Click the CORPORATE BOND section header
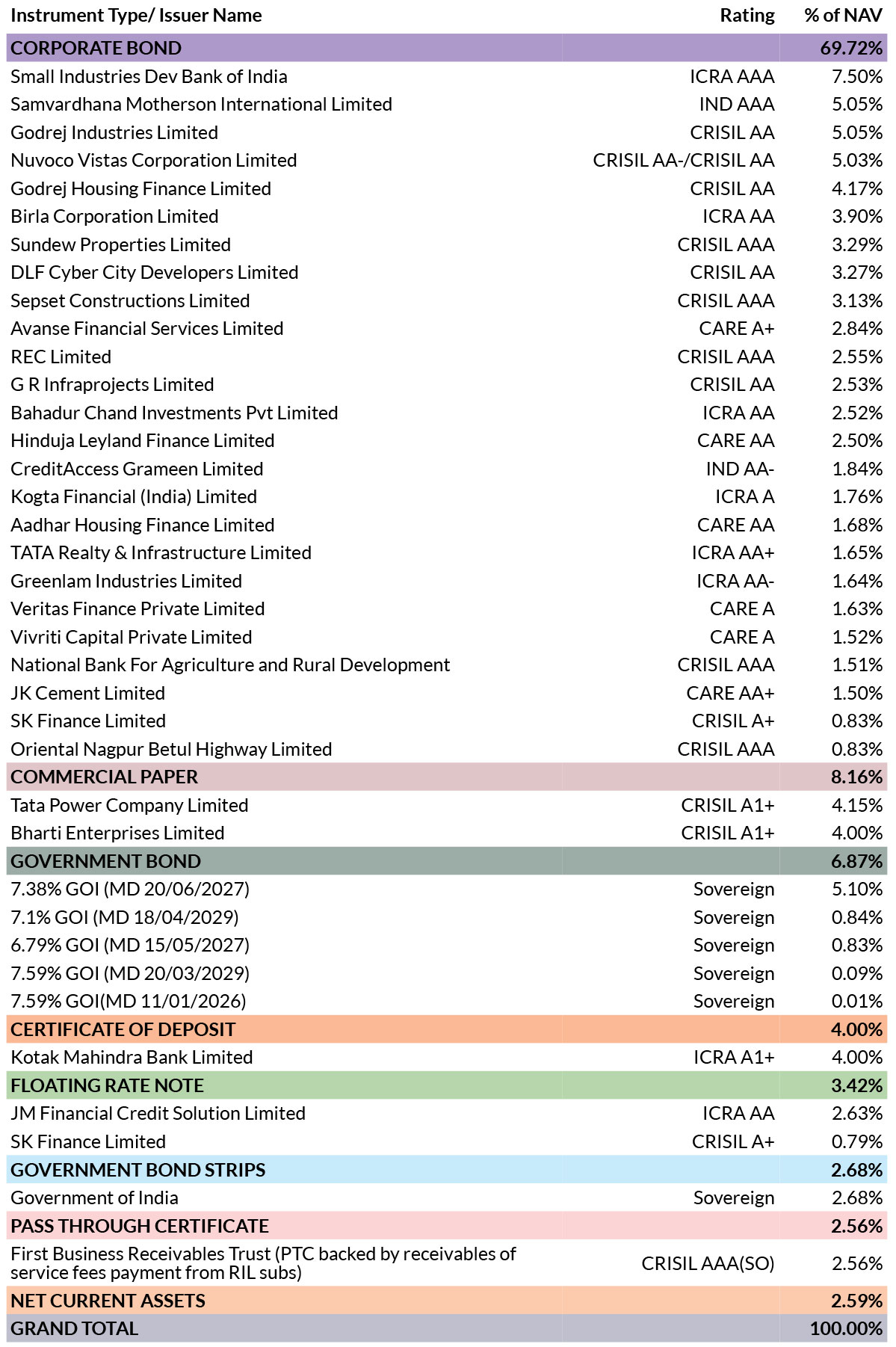The width and height of the screenshot is (896, 1347). 447,48
